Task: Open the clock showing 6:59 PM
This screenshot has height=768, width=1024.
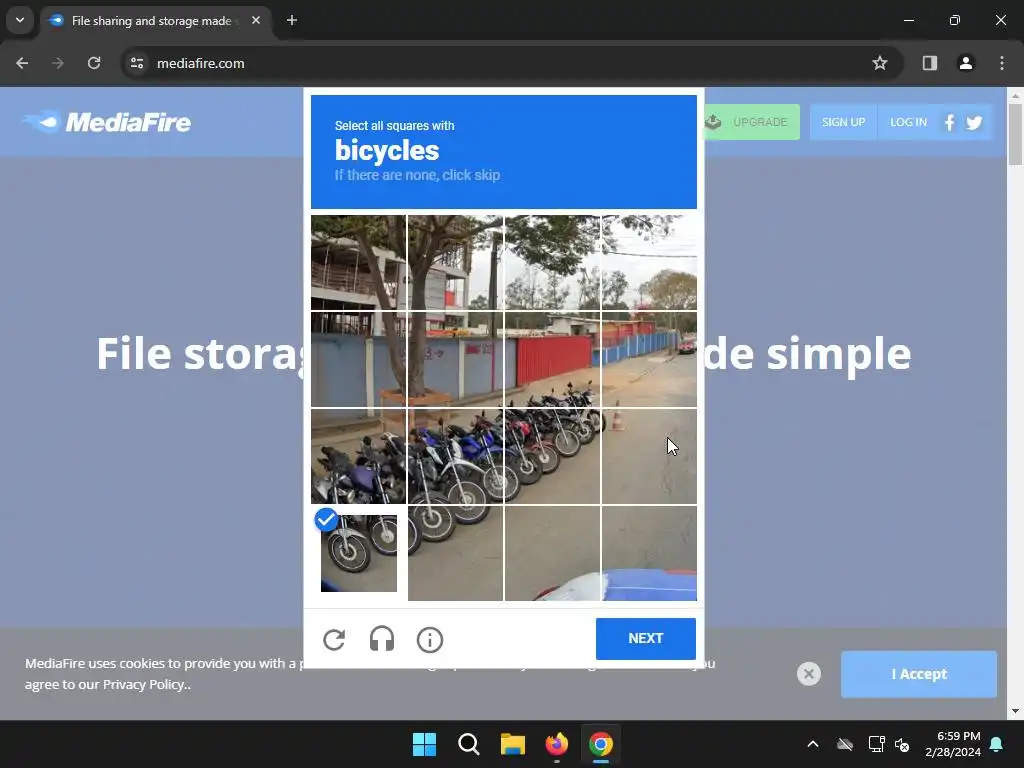Action: click(953, 744)
